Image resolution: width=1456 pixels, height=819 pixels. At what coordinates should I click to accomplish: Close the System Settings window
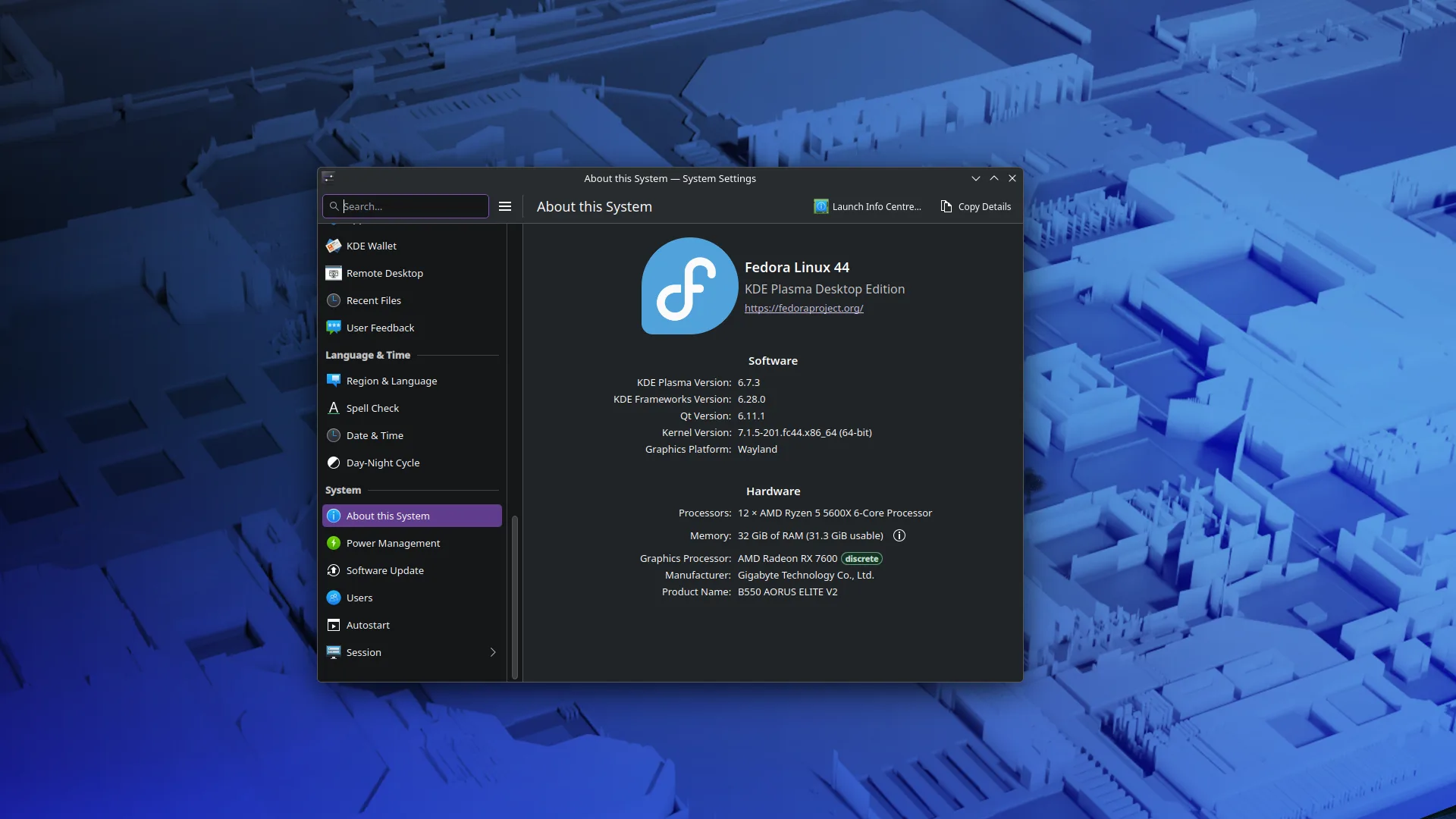point(1012,178)
